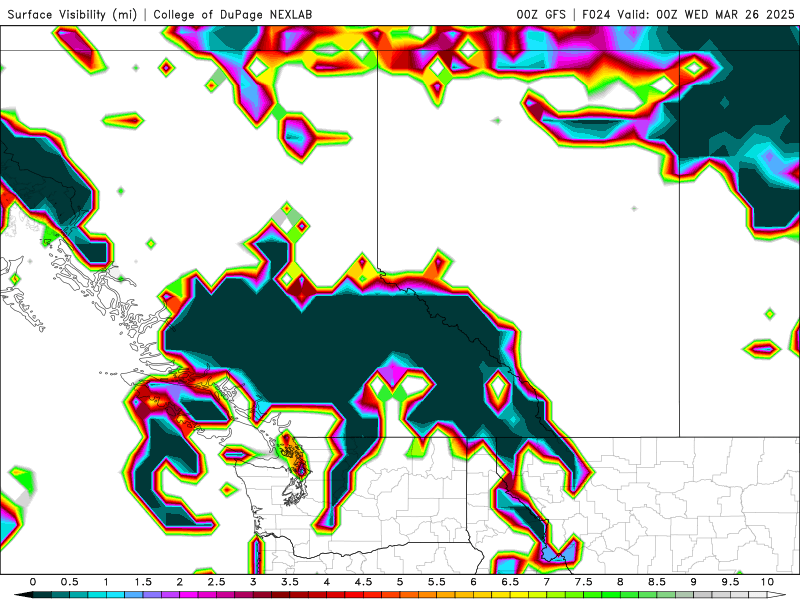Click the dark teal color bar segment under 0
Screen dimensions: 800x600
(x=42, y=595)
